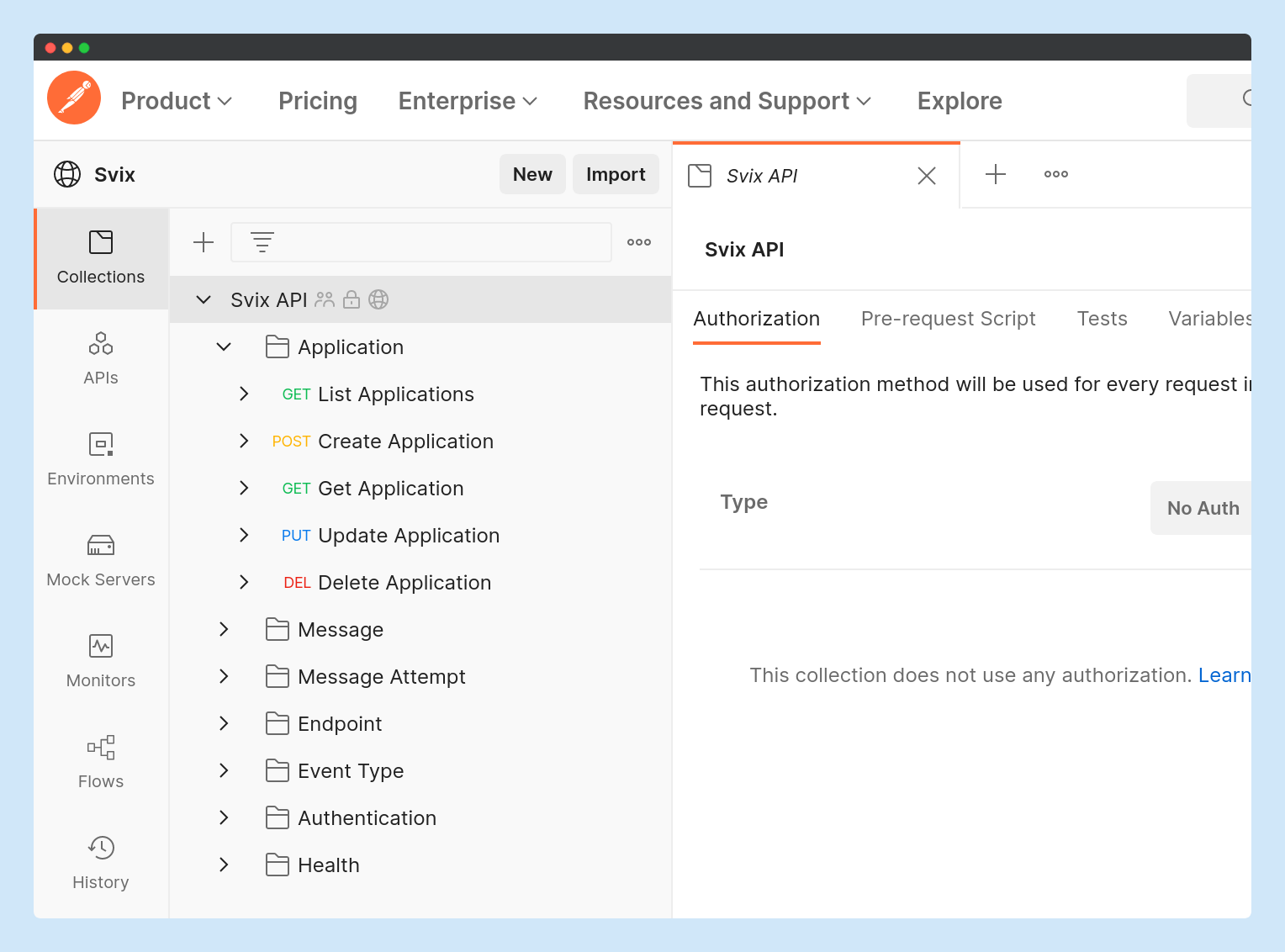Open the No Auth type dropdown

pyautogui.click(x=1203, y=508)
